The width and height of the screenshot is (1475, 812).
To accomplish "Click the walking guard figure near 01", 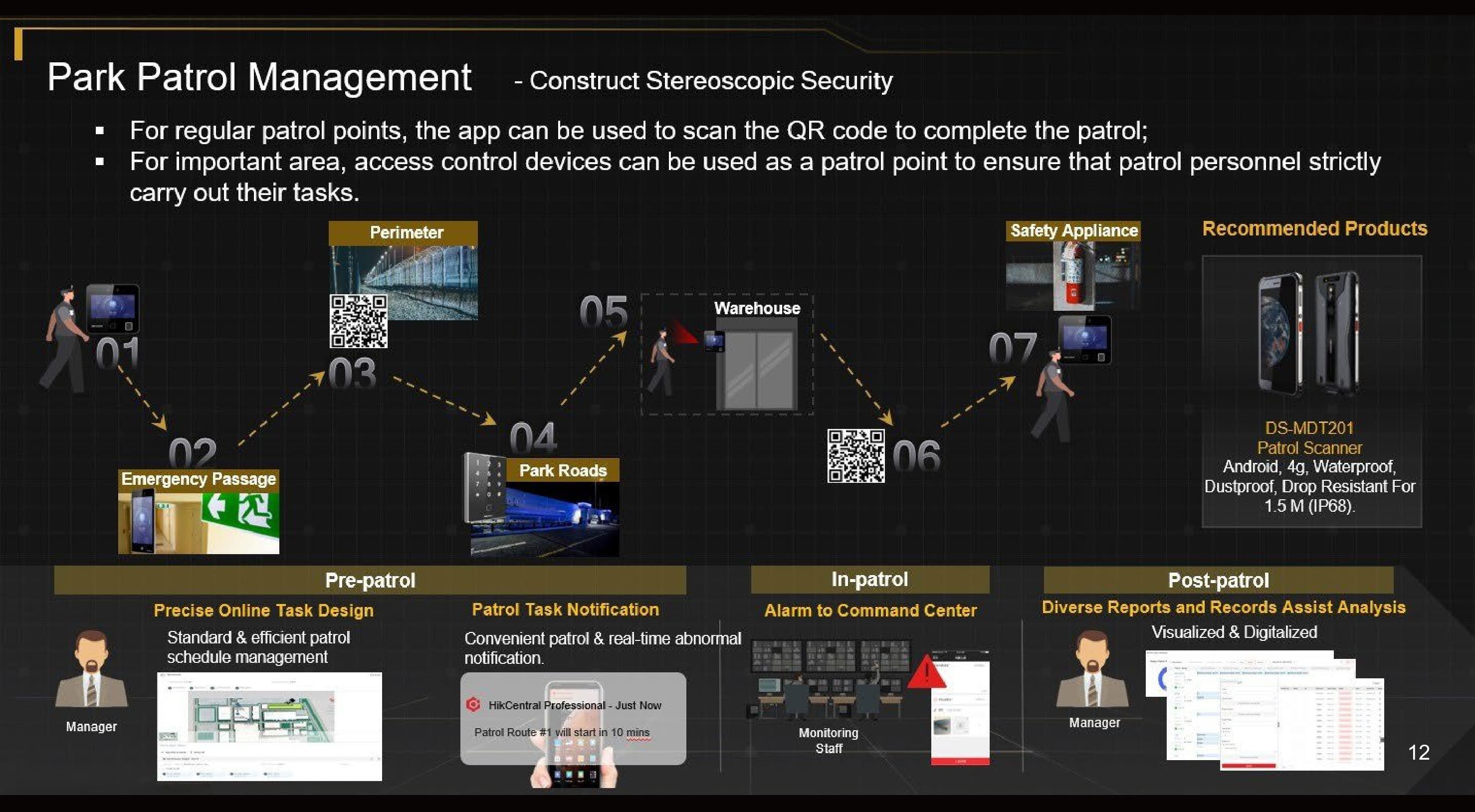I will [x=64, y=340].
